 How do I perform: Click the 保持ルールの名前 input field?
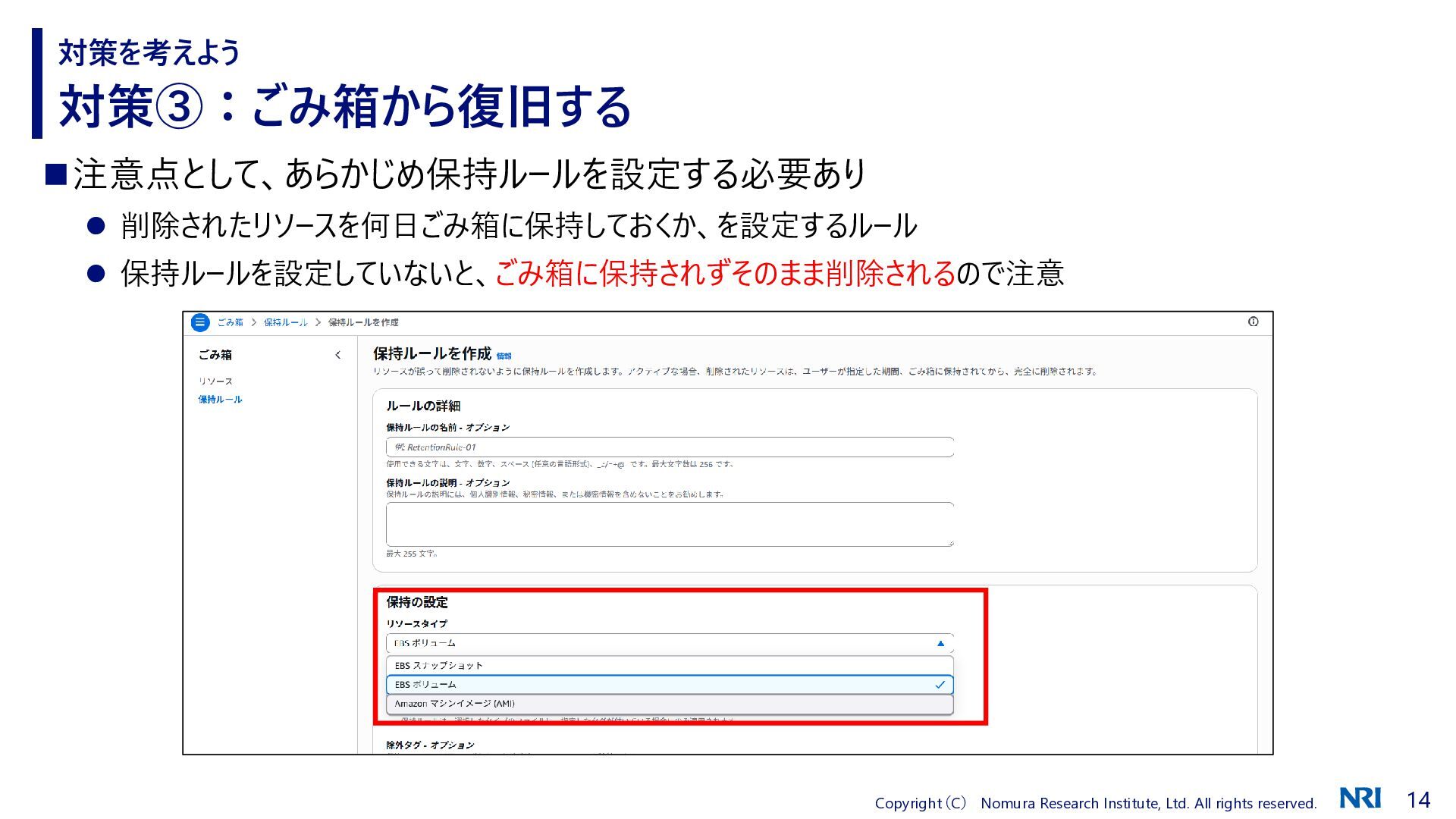669,447
